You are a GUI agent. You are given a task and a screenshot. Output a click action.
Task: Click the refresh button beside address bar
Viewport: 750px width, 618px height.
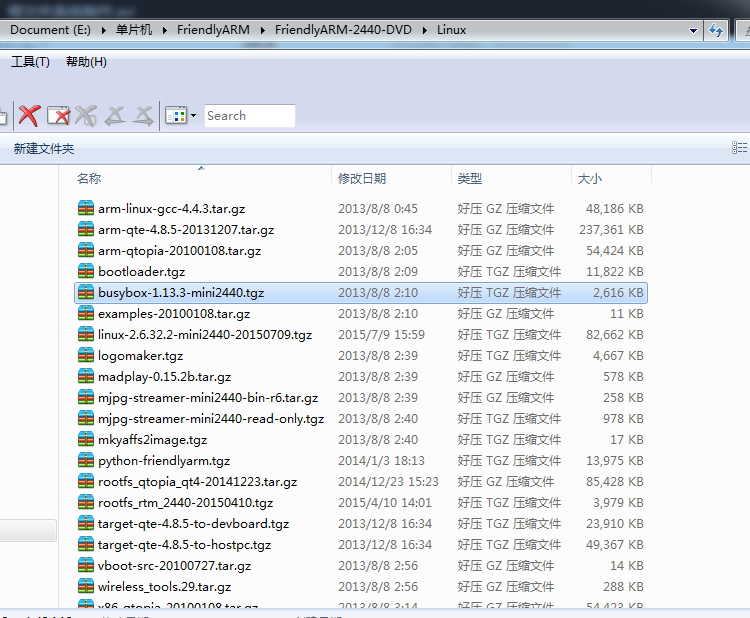pyautogui.click(x=716, y=31)
